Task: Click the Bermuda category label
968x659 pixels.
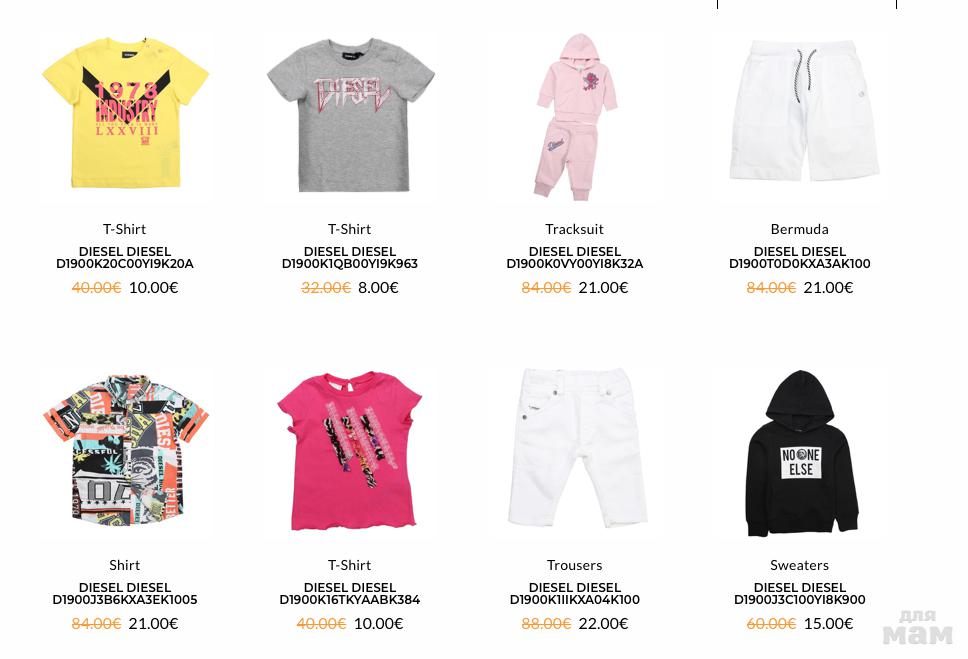Action: 799,229
